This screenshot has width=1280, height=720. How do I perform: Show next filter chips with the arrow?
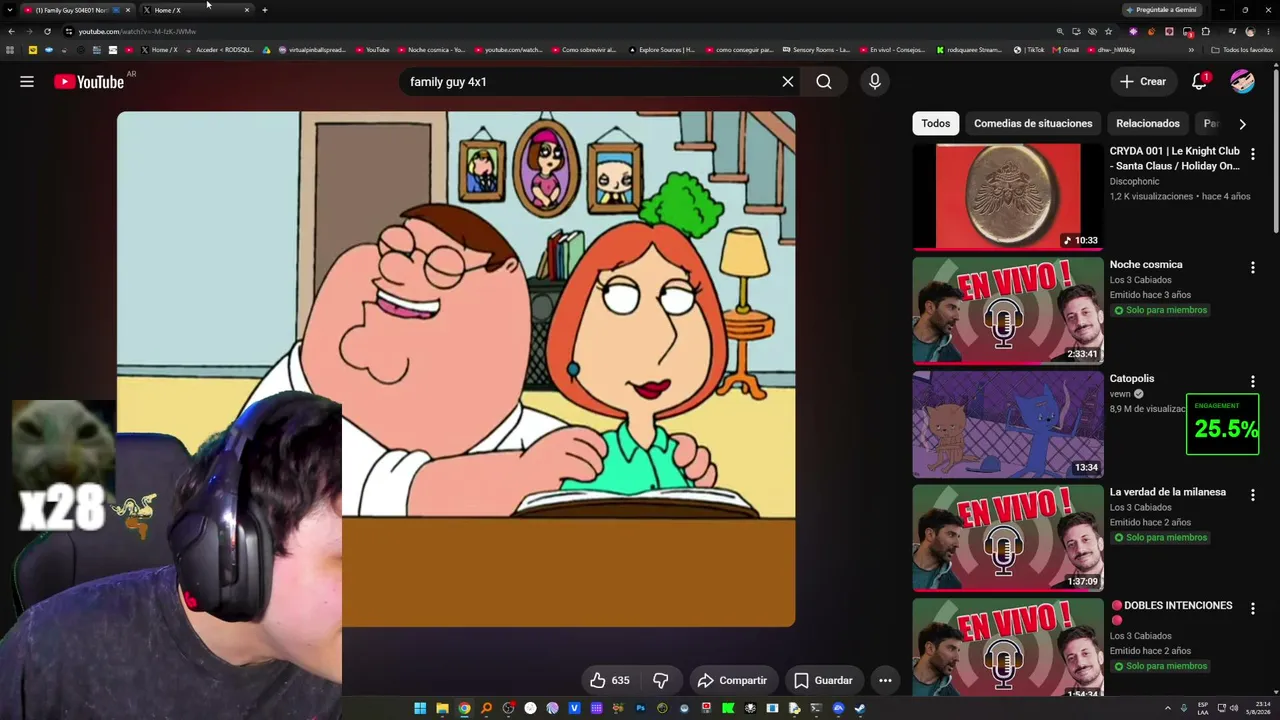click(x=1242, y=124)
